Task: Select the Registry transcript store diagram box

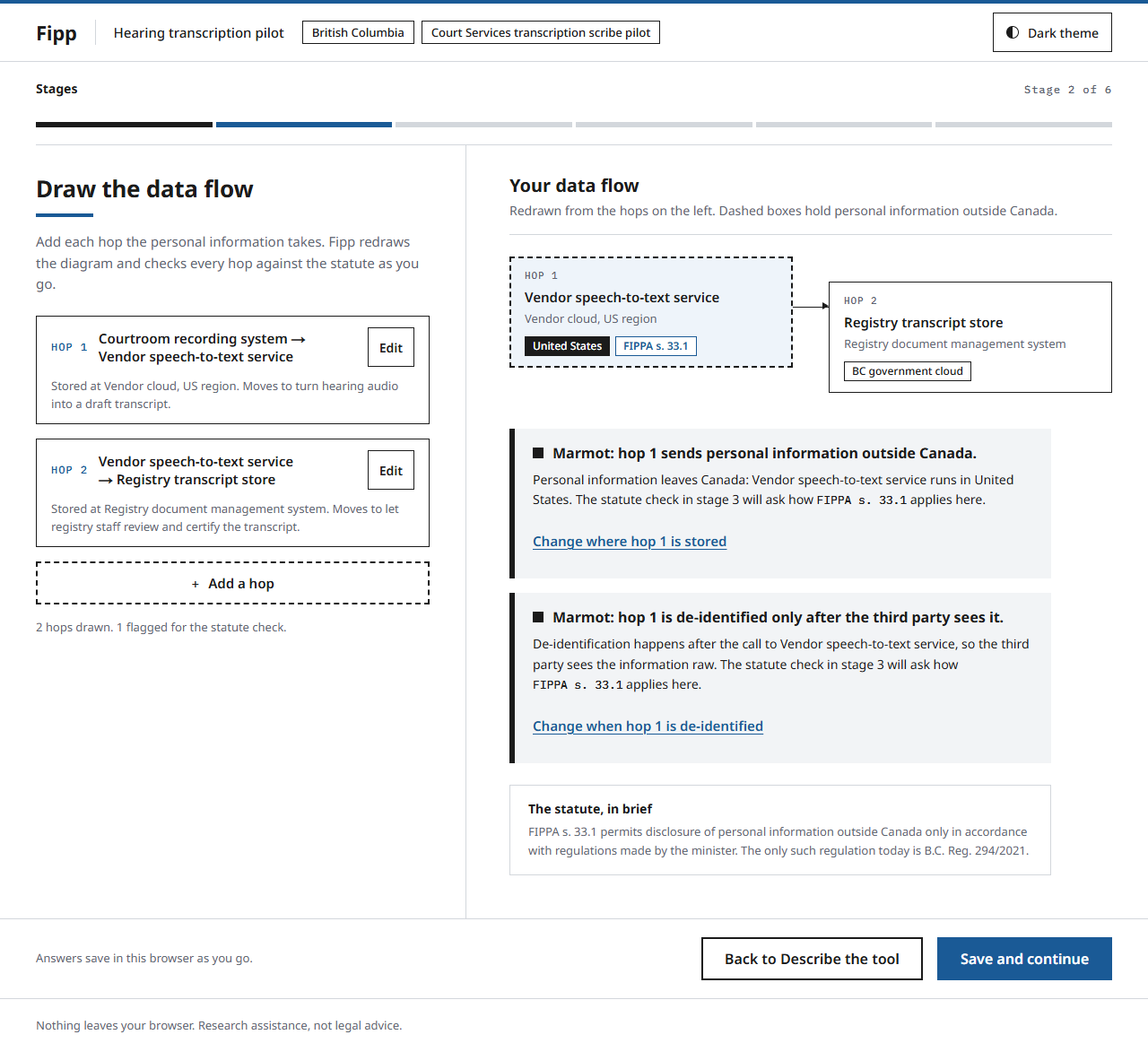Action: click(x=970, y=337)
